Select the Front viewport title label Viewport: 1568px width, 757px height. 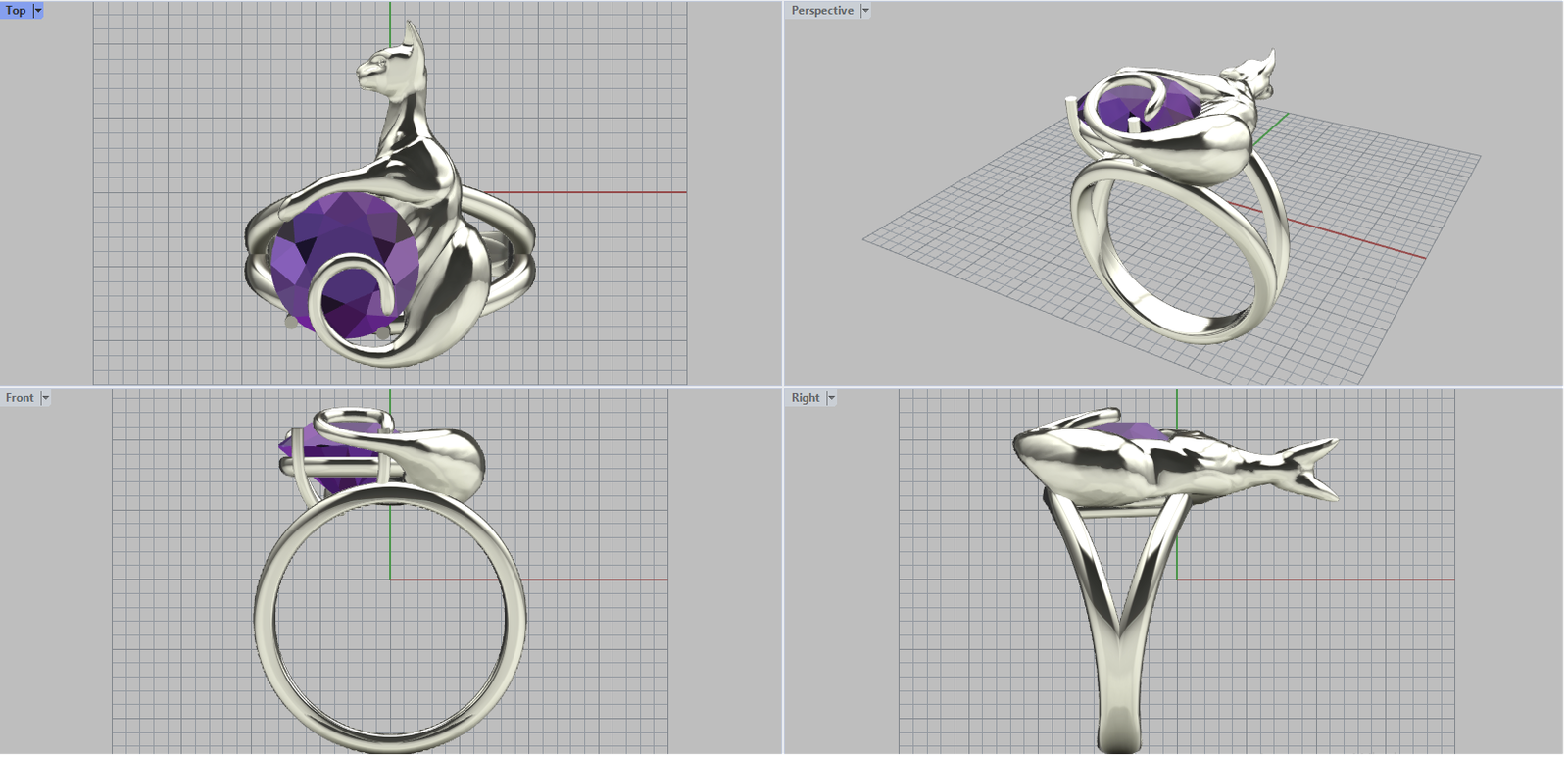coord(20,398)
